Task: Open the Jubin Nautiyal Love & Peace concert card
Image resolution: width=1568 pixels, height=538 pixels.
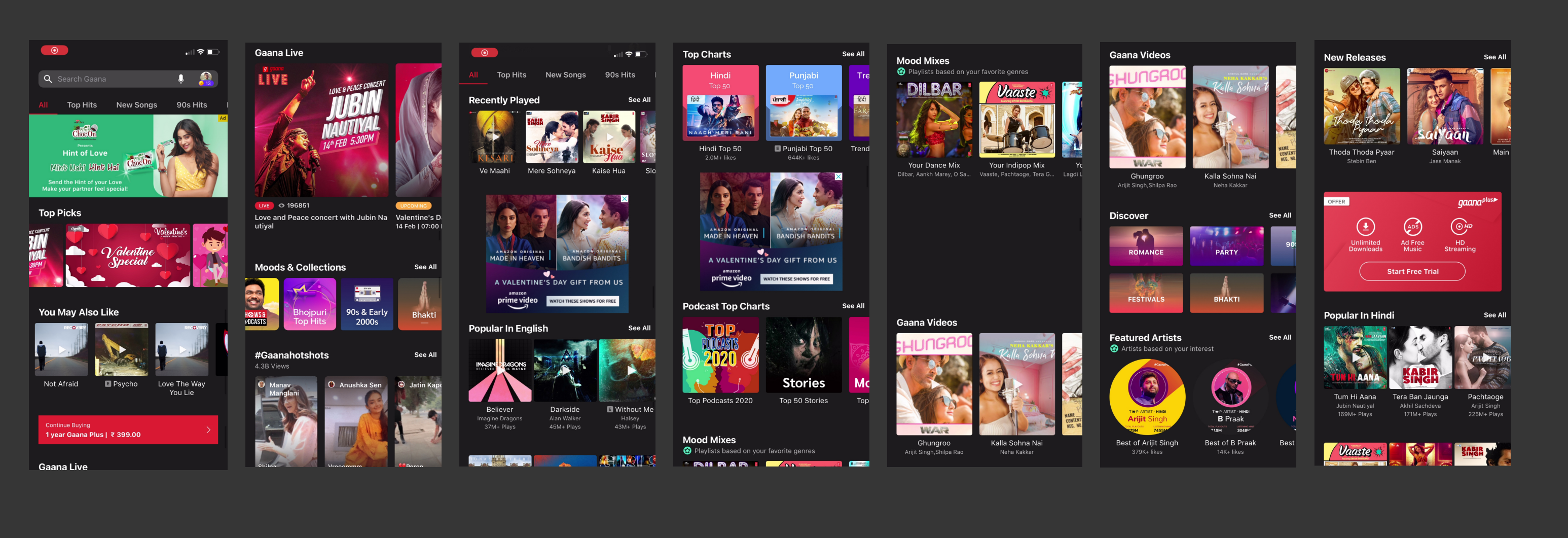Action: 321,130
